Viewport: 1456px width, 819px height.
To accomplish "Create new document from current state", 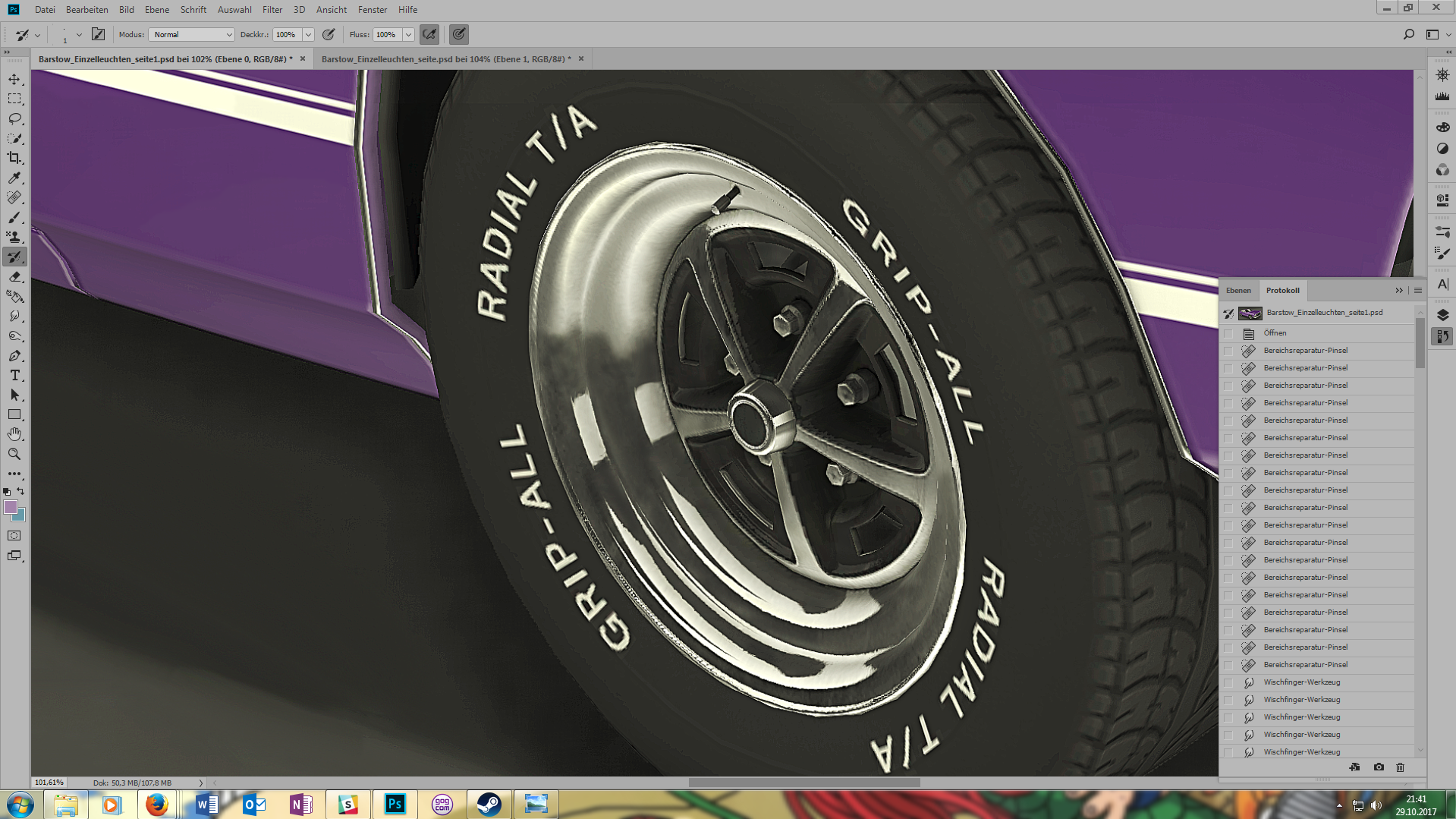I will pos(1354,767).
